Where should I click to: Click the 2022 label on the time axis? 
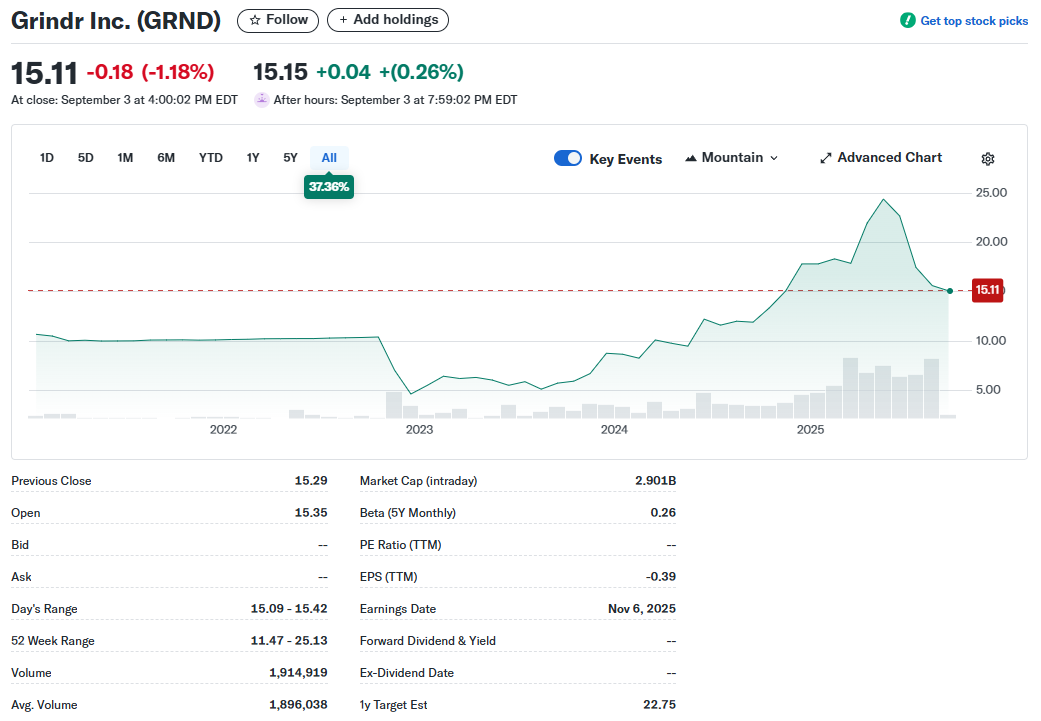coord(223,430)
